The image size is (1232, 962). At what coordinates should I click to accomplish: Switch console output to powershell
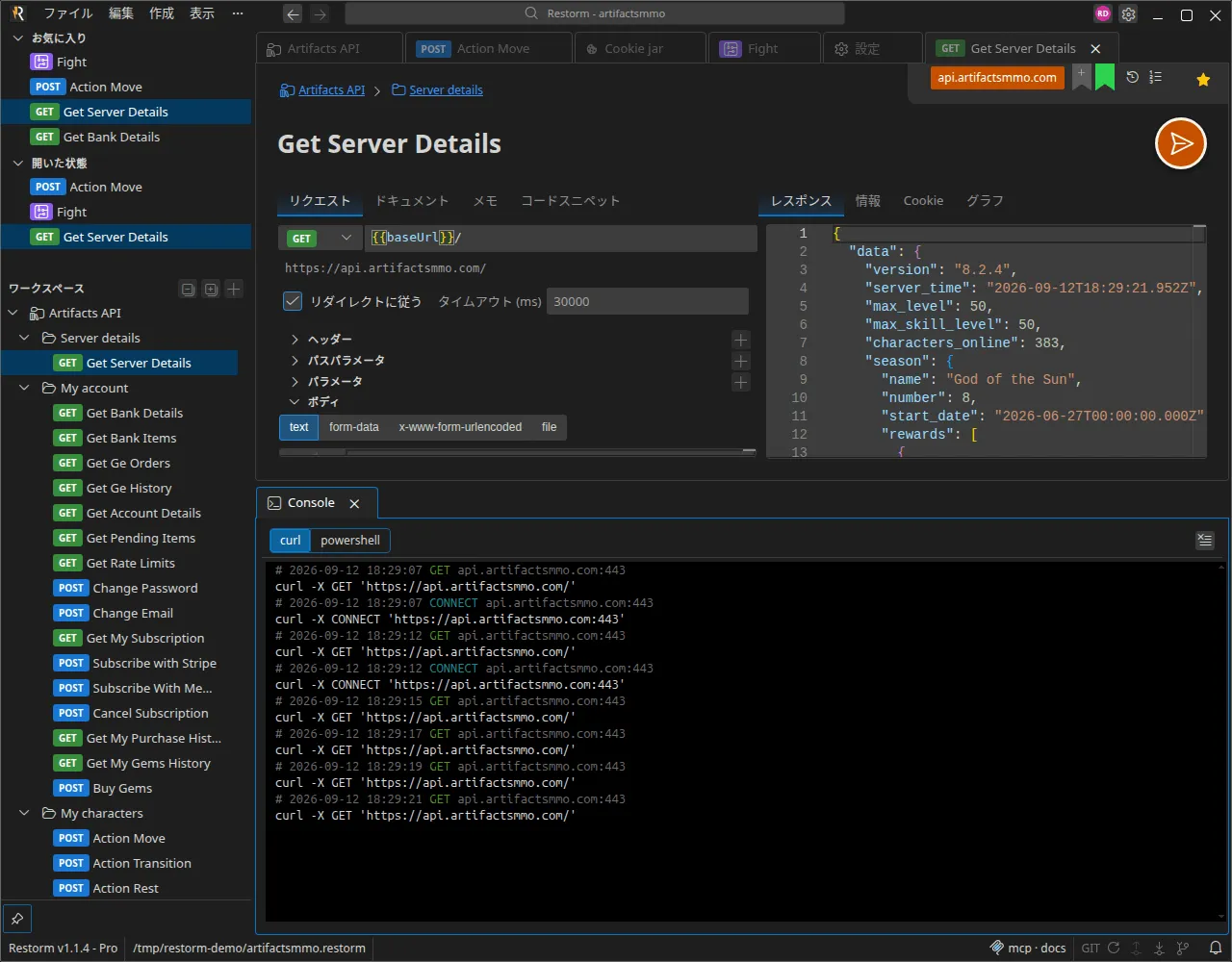[x=350, y=541]
